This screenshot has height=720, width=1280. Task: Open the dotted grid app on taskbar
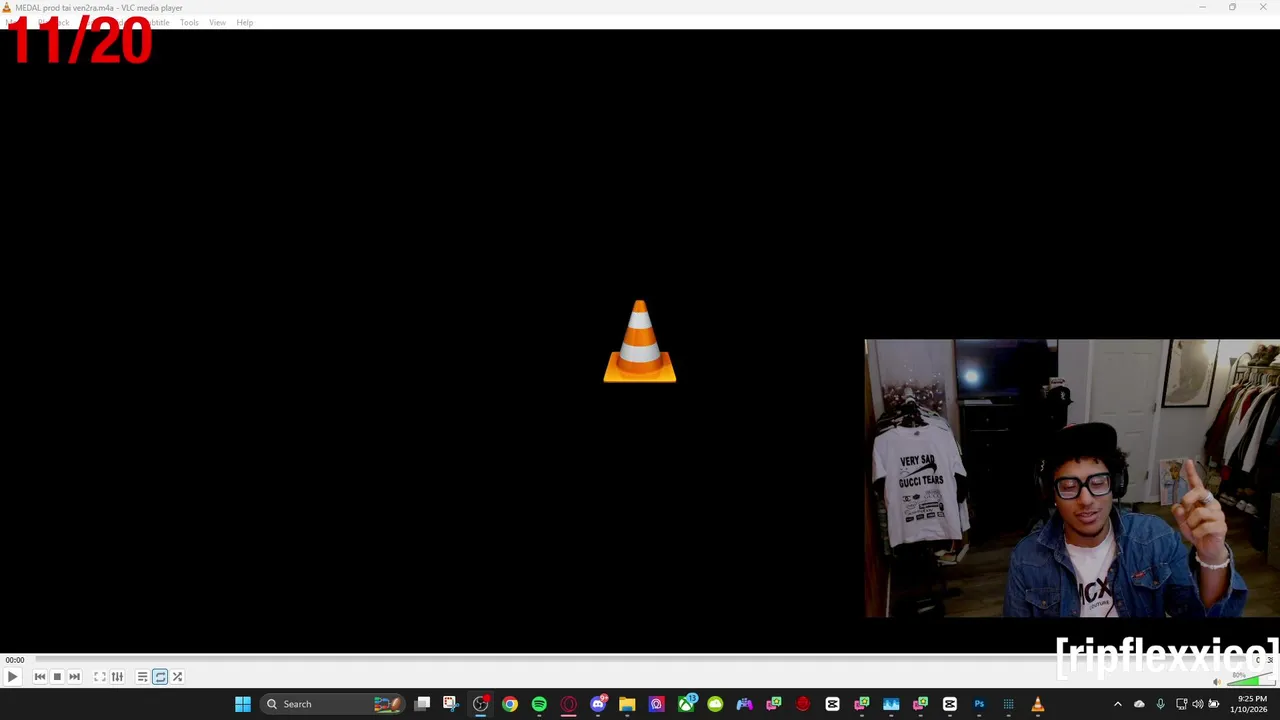[1008, 704]
